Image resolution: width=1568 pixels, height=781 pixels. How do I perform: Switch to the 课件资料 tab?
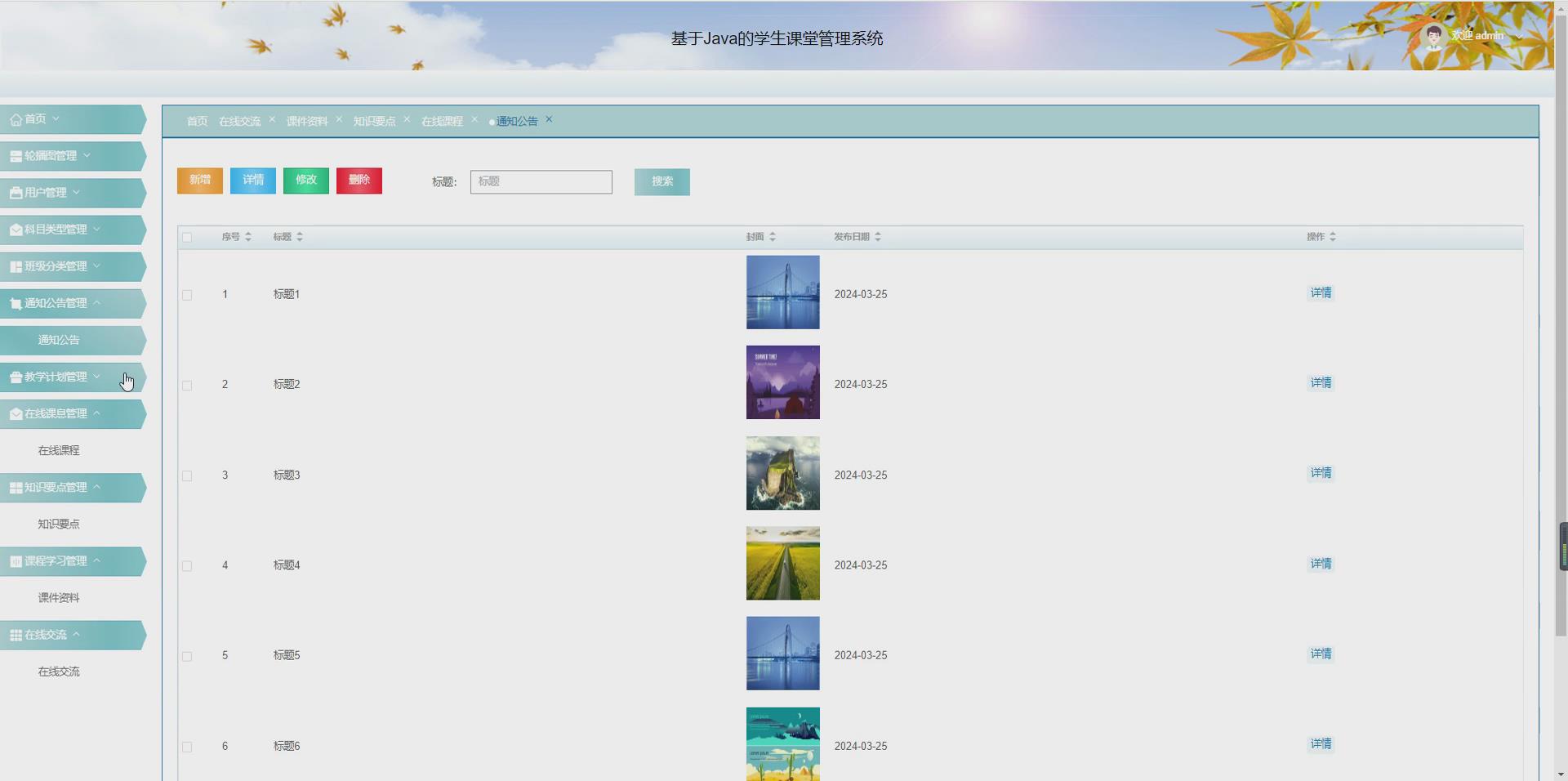click(x=308, y=121)
